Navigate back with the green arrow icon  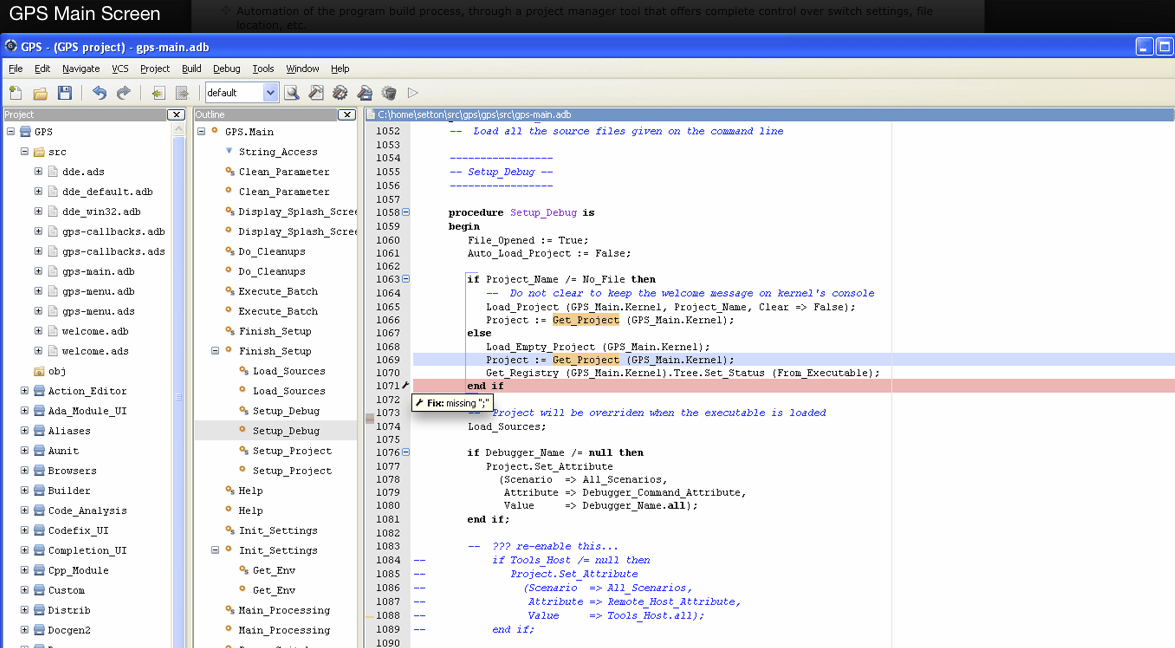click(x=156, y=91)
